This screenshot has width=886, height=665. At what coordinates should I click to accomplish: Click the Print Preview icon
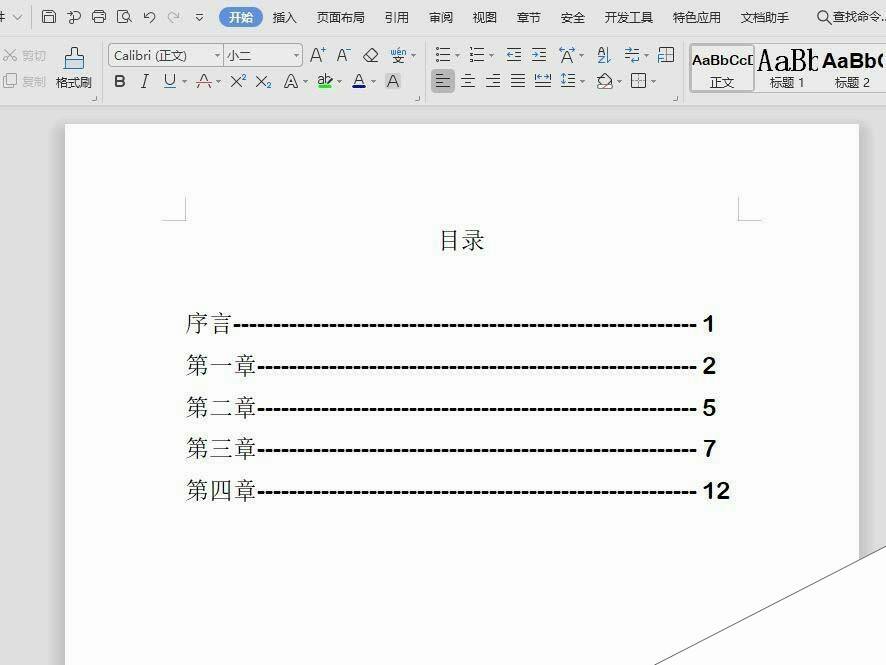pyautogui.click(x=124, y=16)
